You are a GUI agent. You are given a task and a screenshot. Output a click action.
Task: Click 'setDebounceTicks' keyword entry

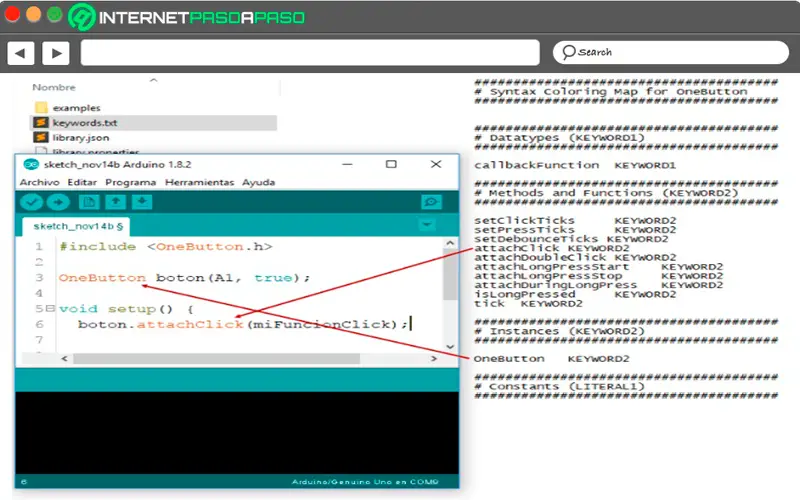[536, 239]
